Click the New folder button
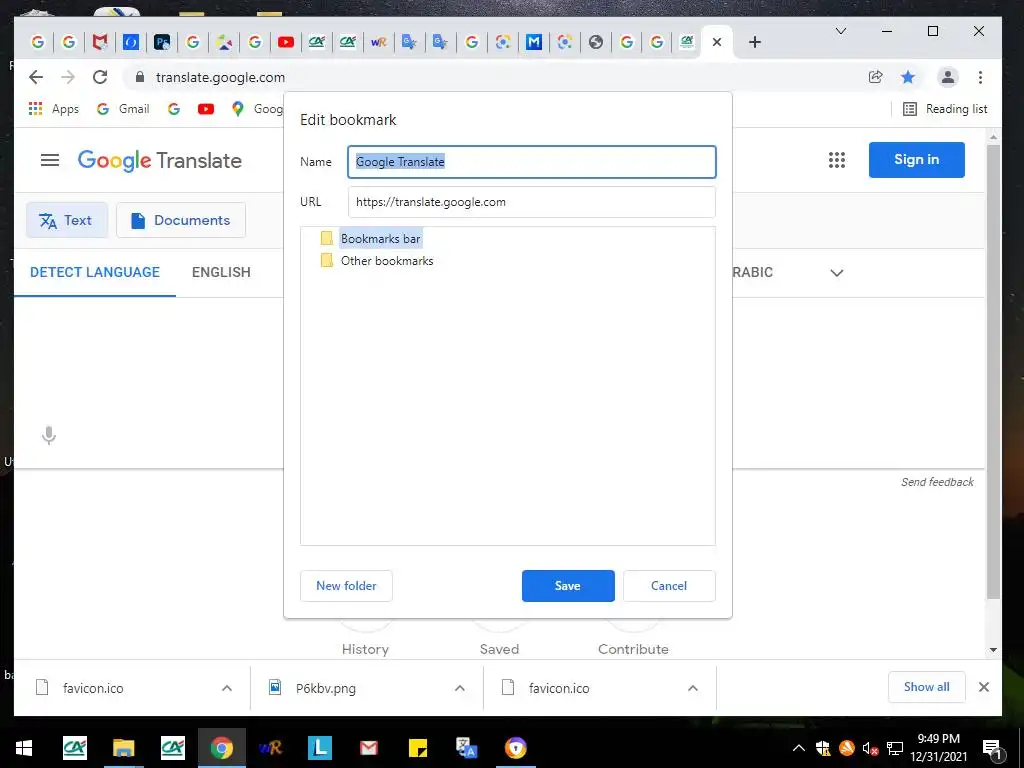Image resolution: width=1024 pixels, height=768 pixels. point(346,586)
